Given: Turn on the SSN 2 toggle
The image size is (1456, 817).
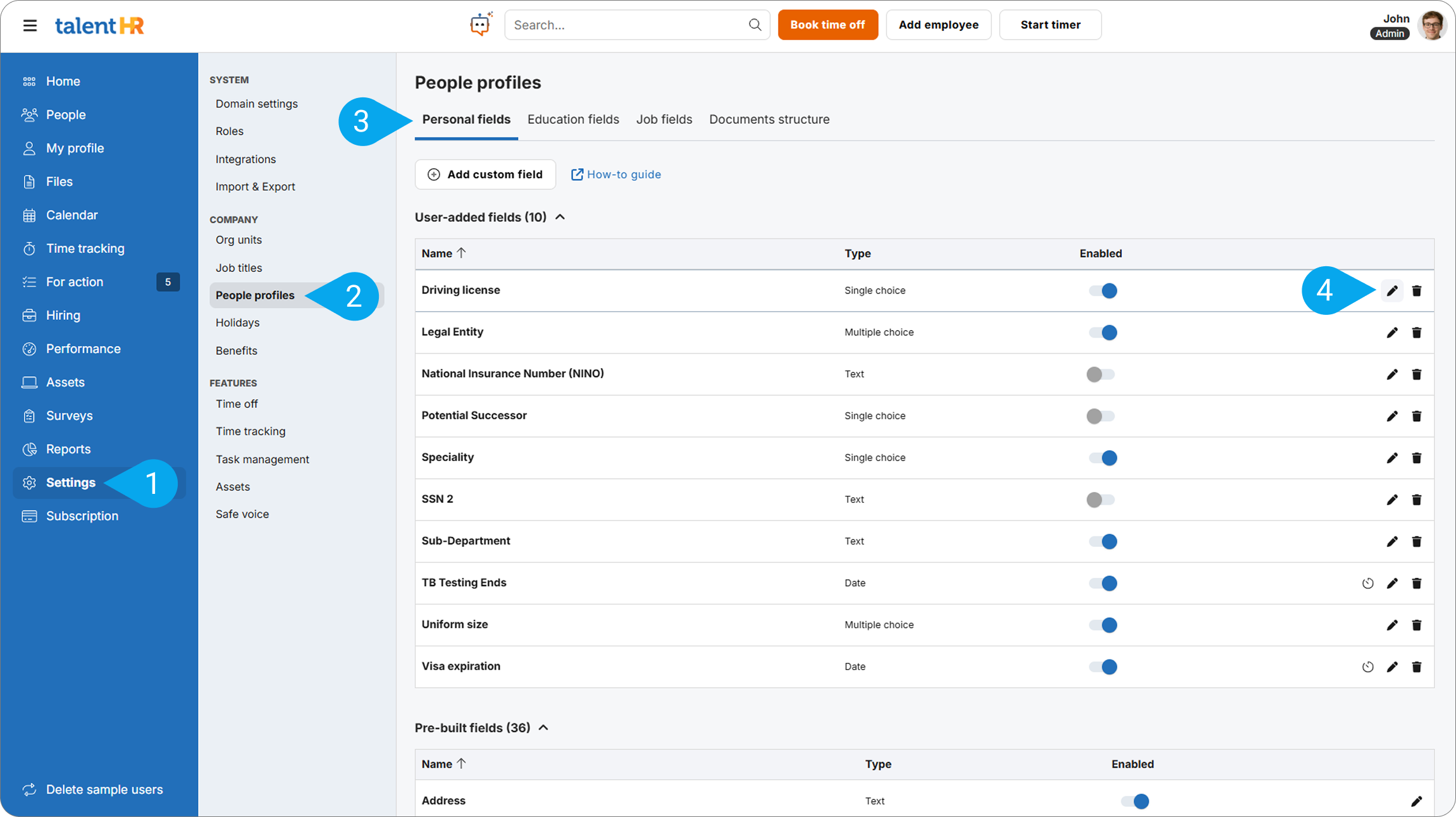Looking at the screenshot, I should point(1101,500).
